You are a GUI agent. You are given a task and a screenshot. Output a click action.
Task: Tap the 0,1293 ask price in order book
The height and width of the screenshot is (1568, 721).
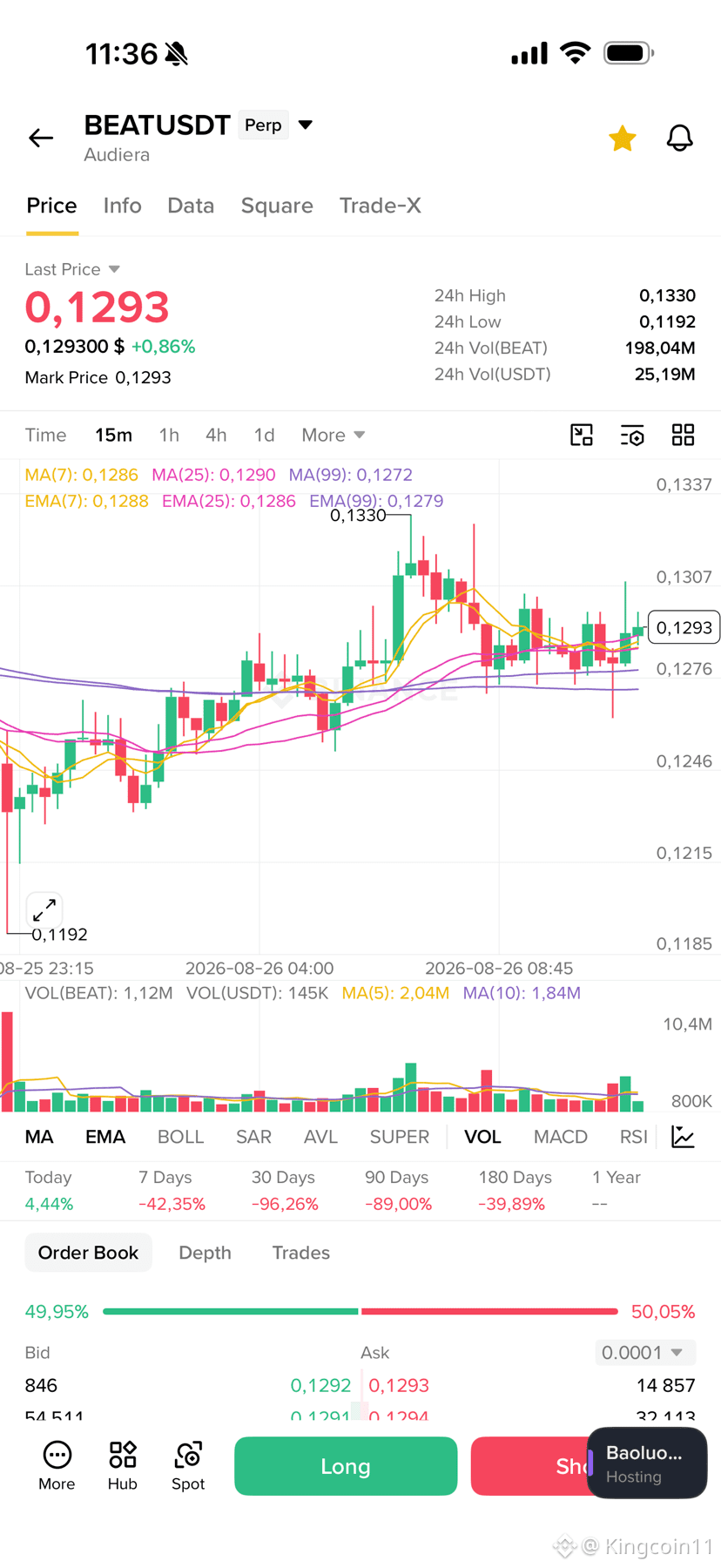[399, 1385]
